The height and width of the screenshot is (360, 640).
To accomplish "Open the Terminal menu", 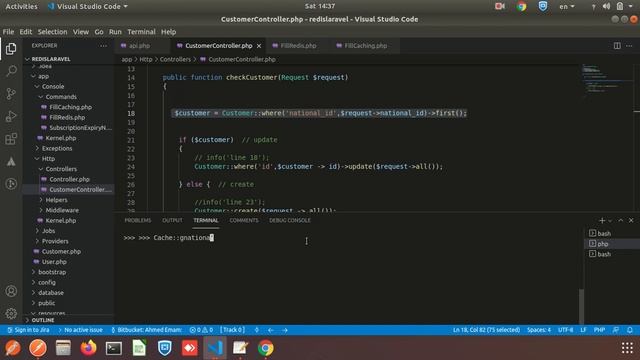I will (141, 32).
